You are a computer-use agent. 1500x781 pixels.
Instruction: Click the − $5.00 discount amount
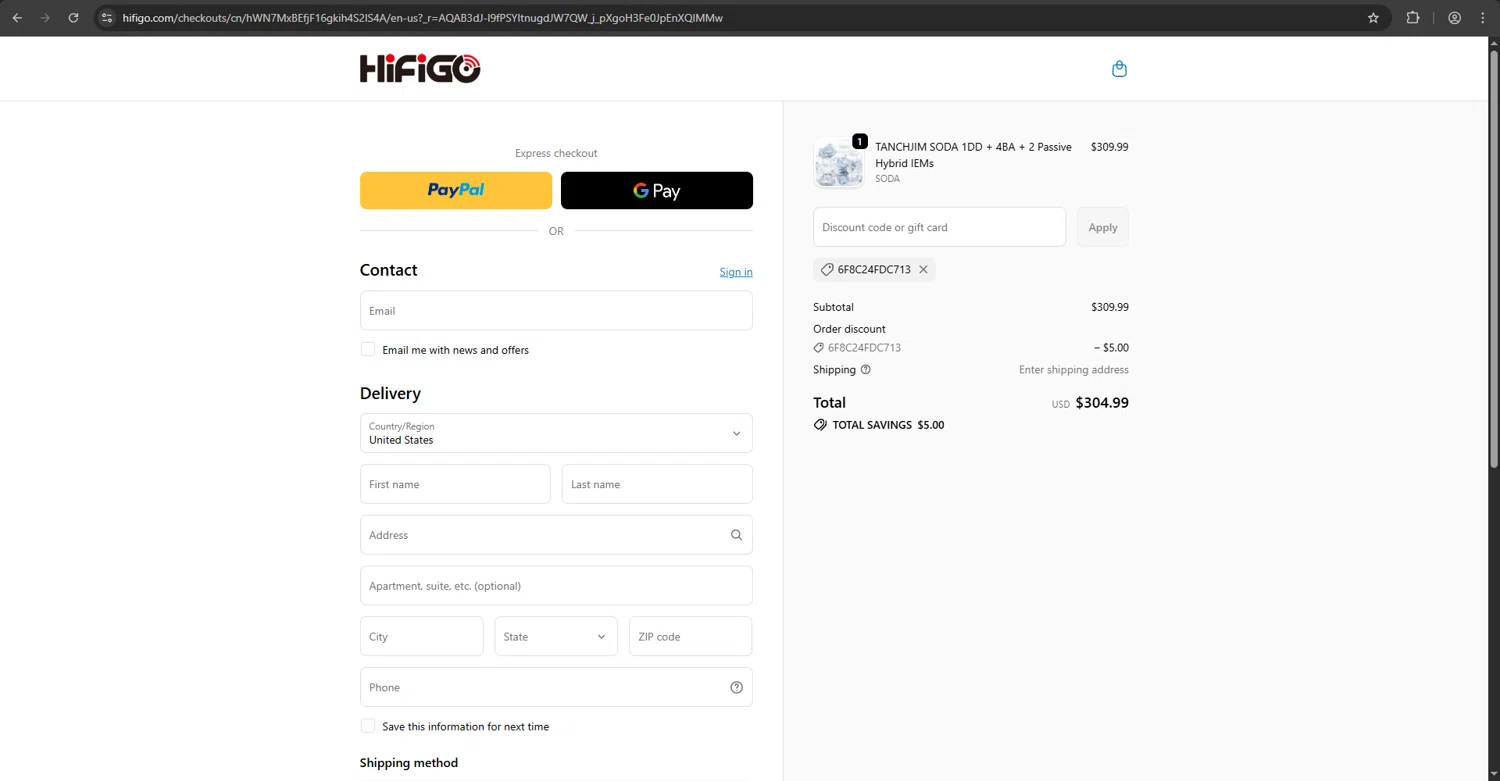point(1111,348)
